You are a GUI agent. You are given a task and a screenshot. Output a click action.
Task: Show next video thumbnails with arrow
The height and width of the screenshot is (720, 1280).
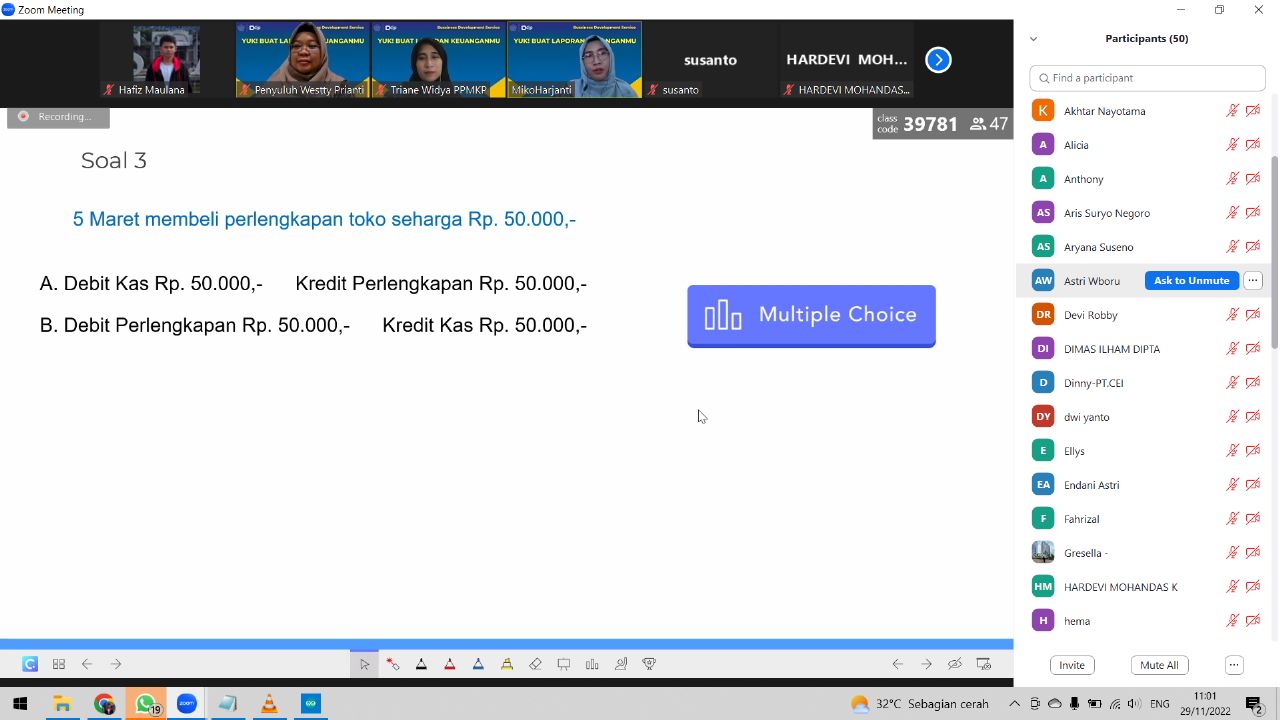tap(938, 60)
